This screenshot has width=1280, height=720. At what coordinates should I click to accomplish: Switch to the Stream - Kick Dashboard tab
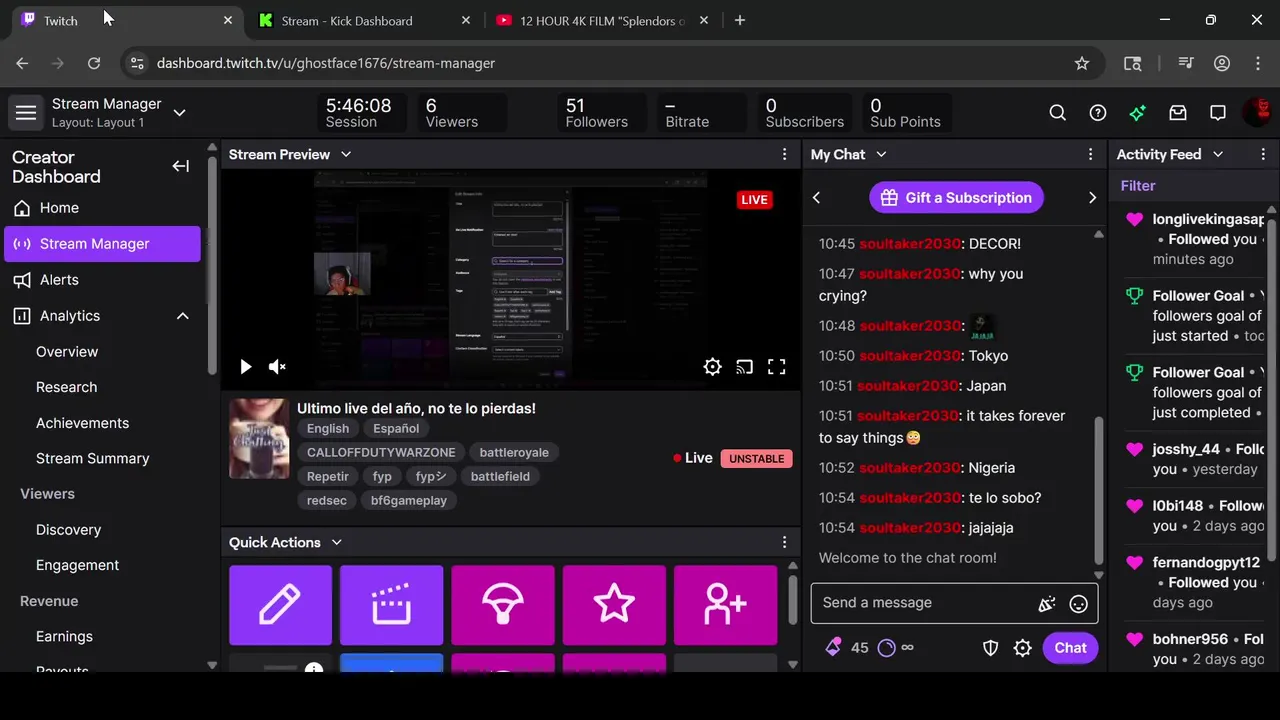[x=364, y=20]
